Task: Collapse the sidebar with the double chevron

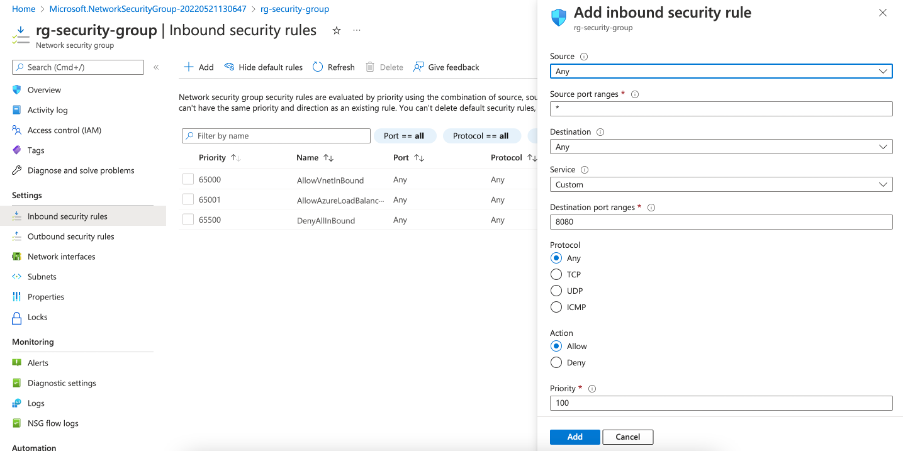Action: tap(156, 67)
